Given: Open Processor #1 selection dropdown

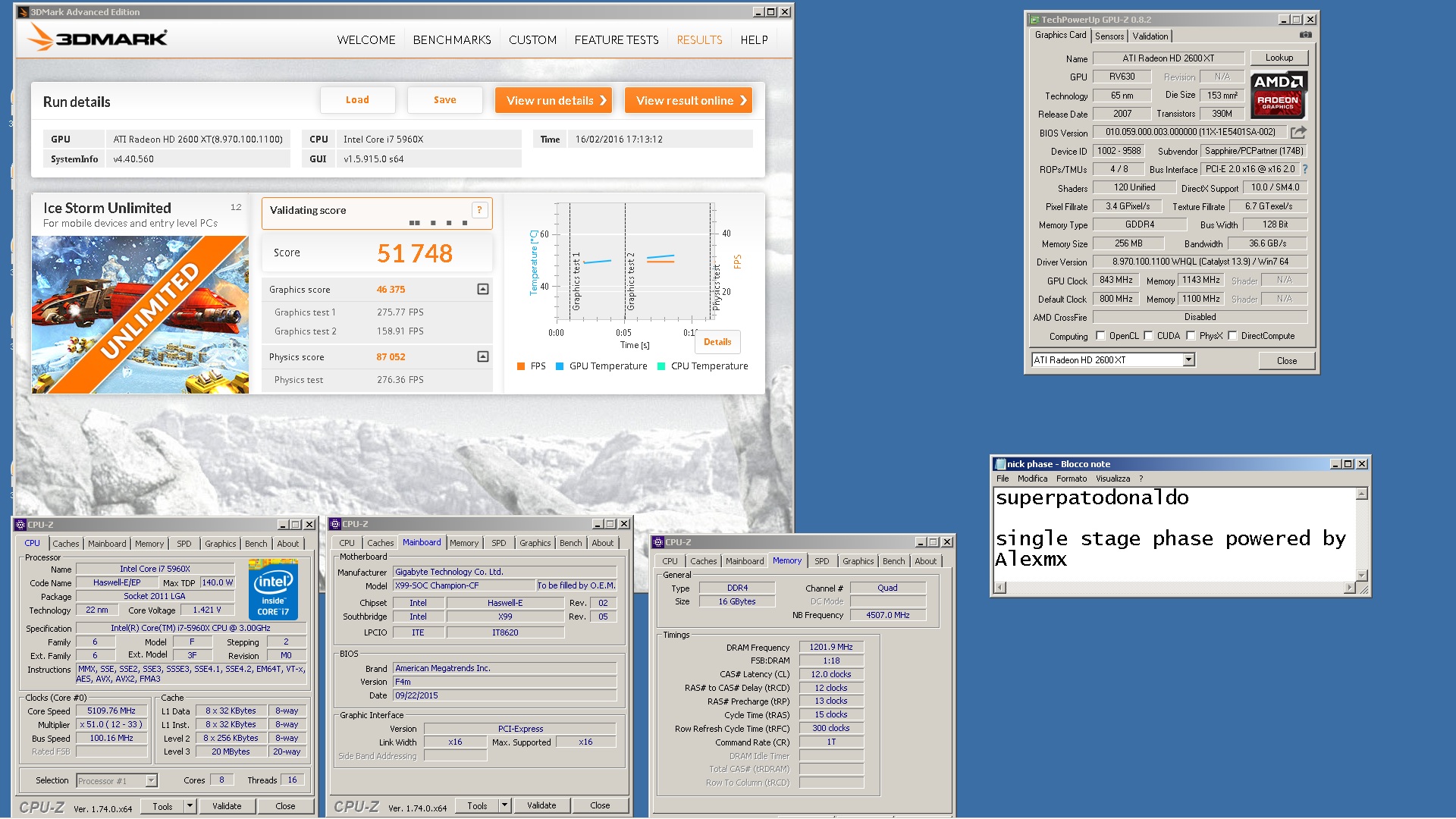Looking at the screenshot, I should tap(151, 780).
